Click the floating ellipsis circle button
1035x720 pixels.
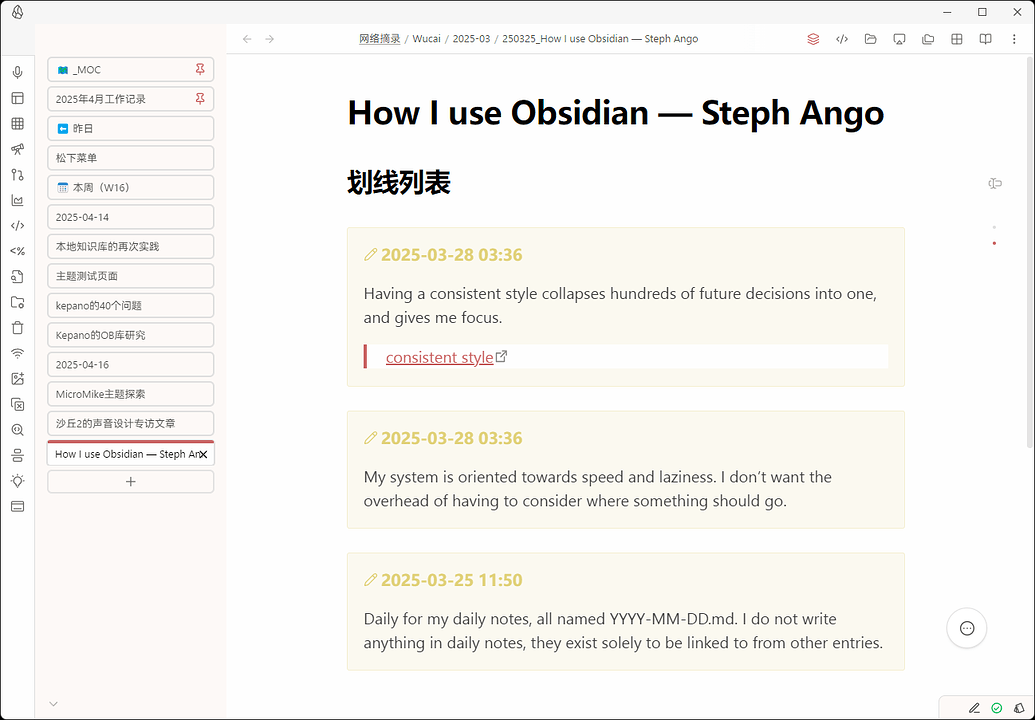966,628
